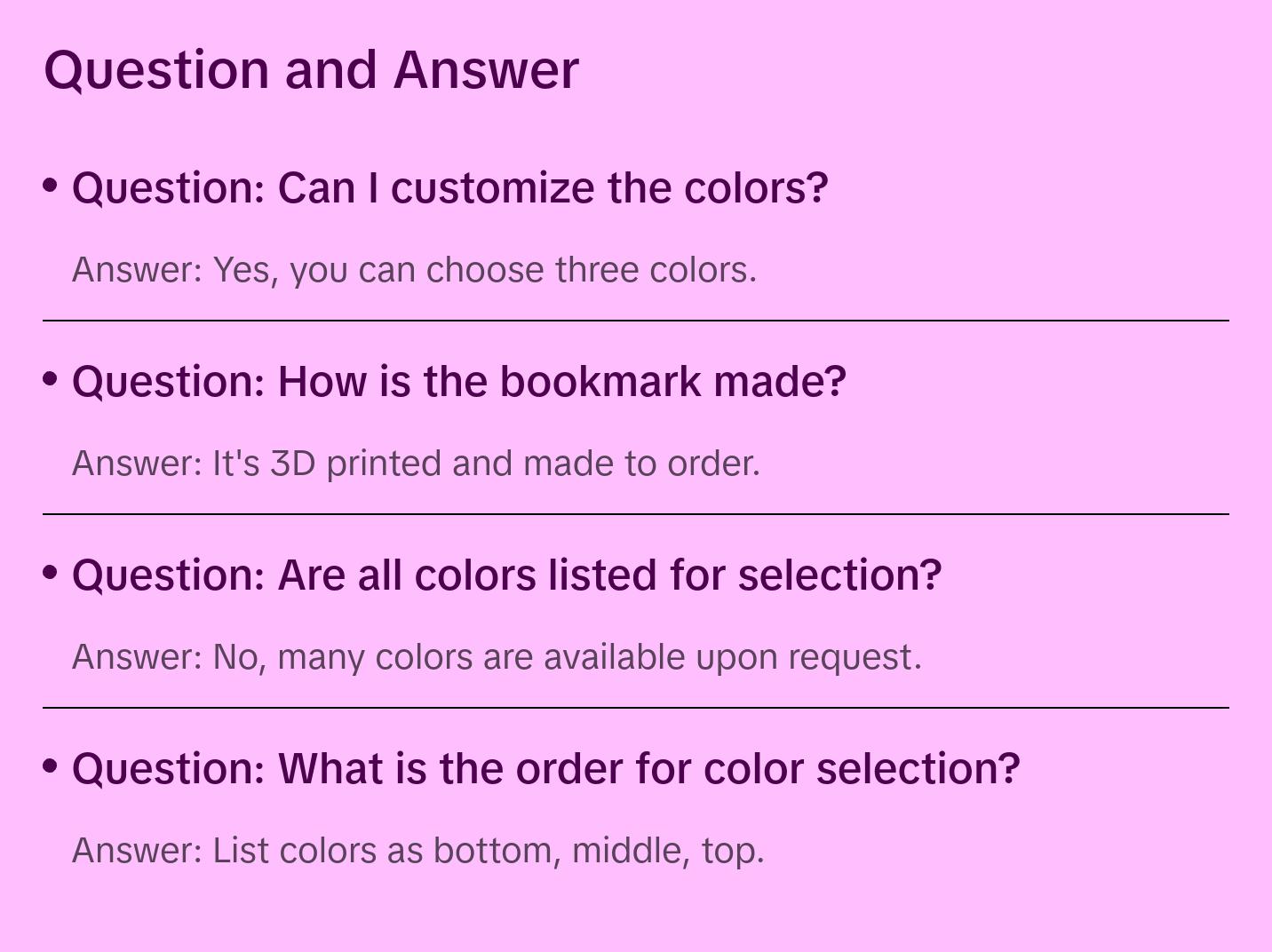1272x952 pixels.
Task: Open "What is the order for color selection?"
Action: 545,769
